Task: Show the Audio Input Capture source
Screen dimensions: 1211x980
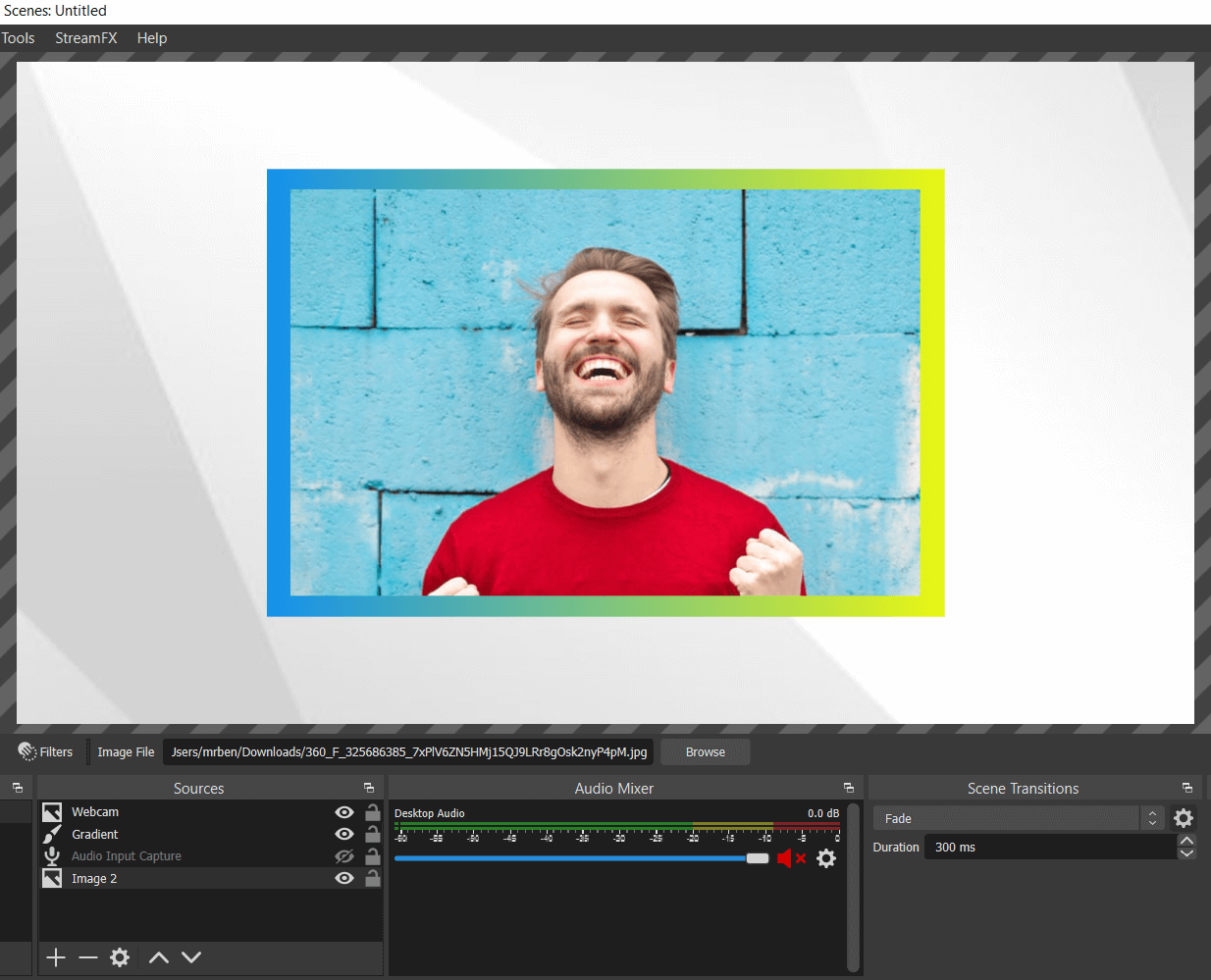Action: pyautogui.click(x=343, y=855)
